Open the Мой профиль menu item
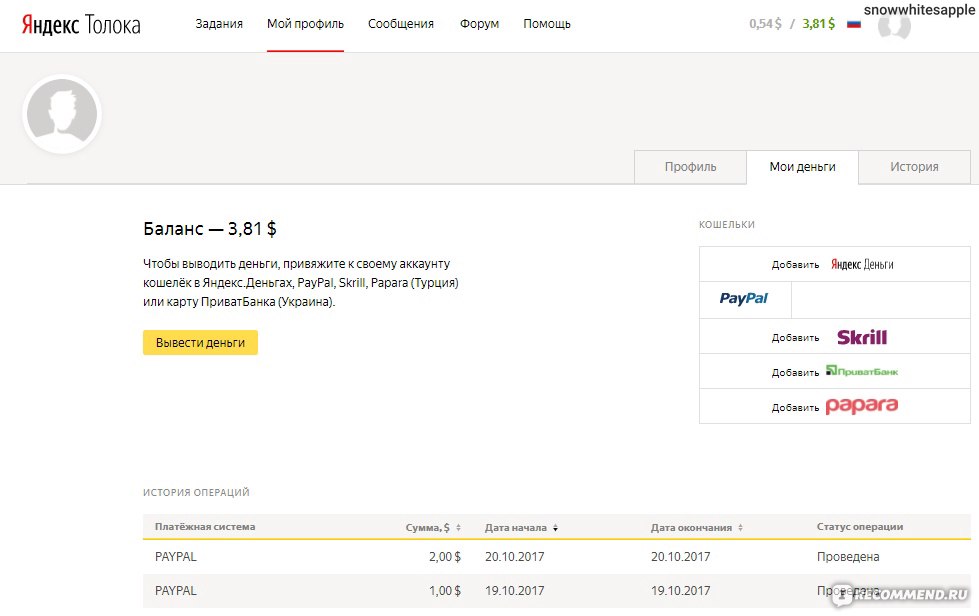This screenshot has height=616, width=979. [x=305, y=24]
